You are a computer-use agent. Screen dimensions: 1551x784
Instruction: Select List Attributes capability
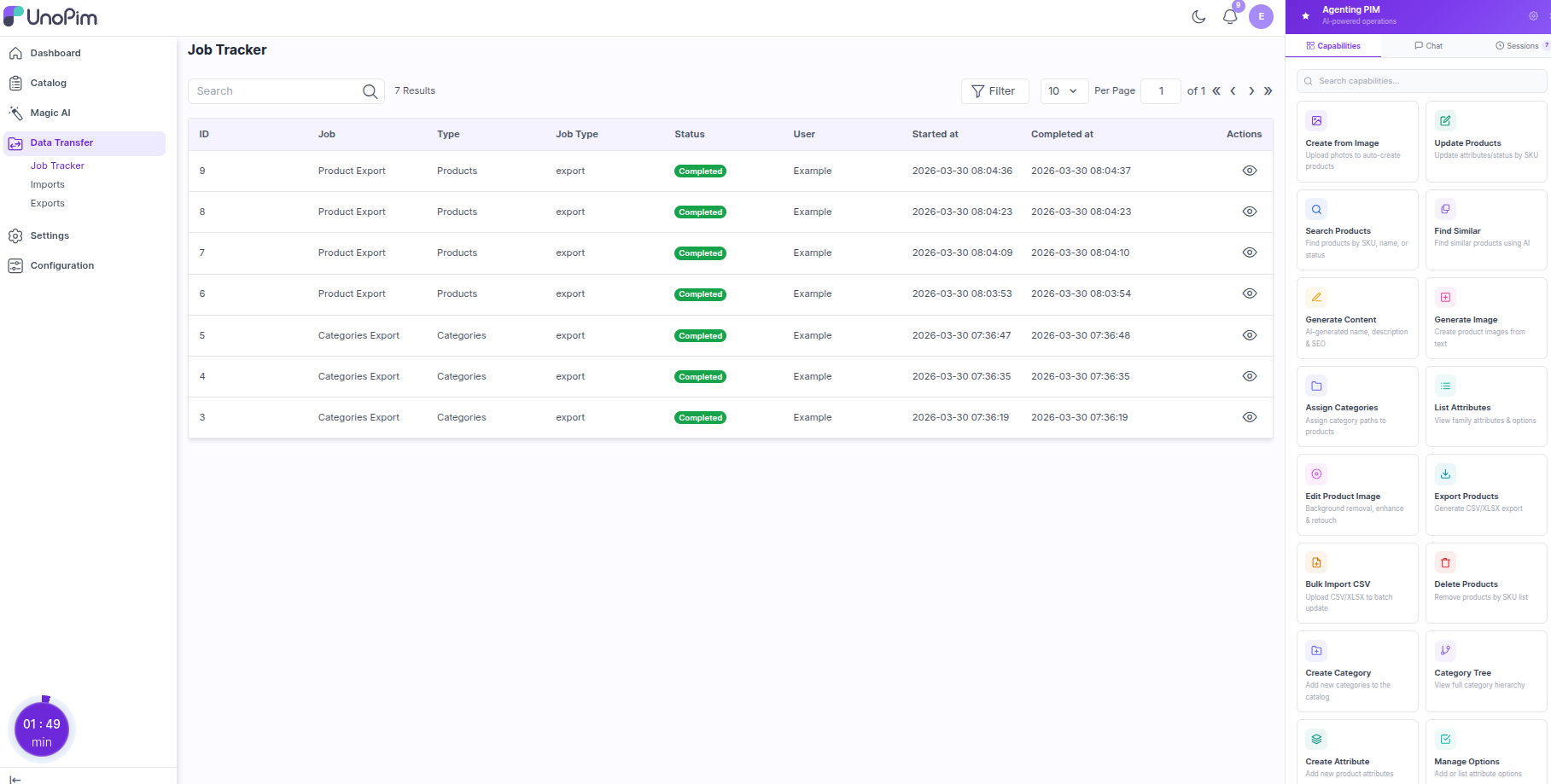click(1486, 406)
